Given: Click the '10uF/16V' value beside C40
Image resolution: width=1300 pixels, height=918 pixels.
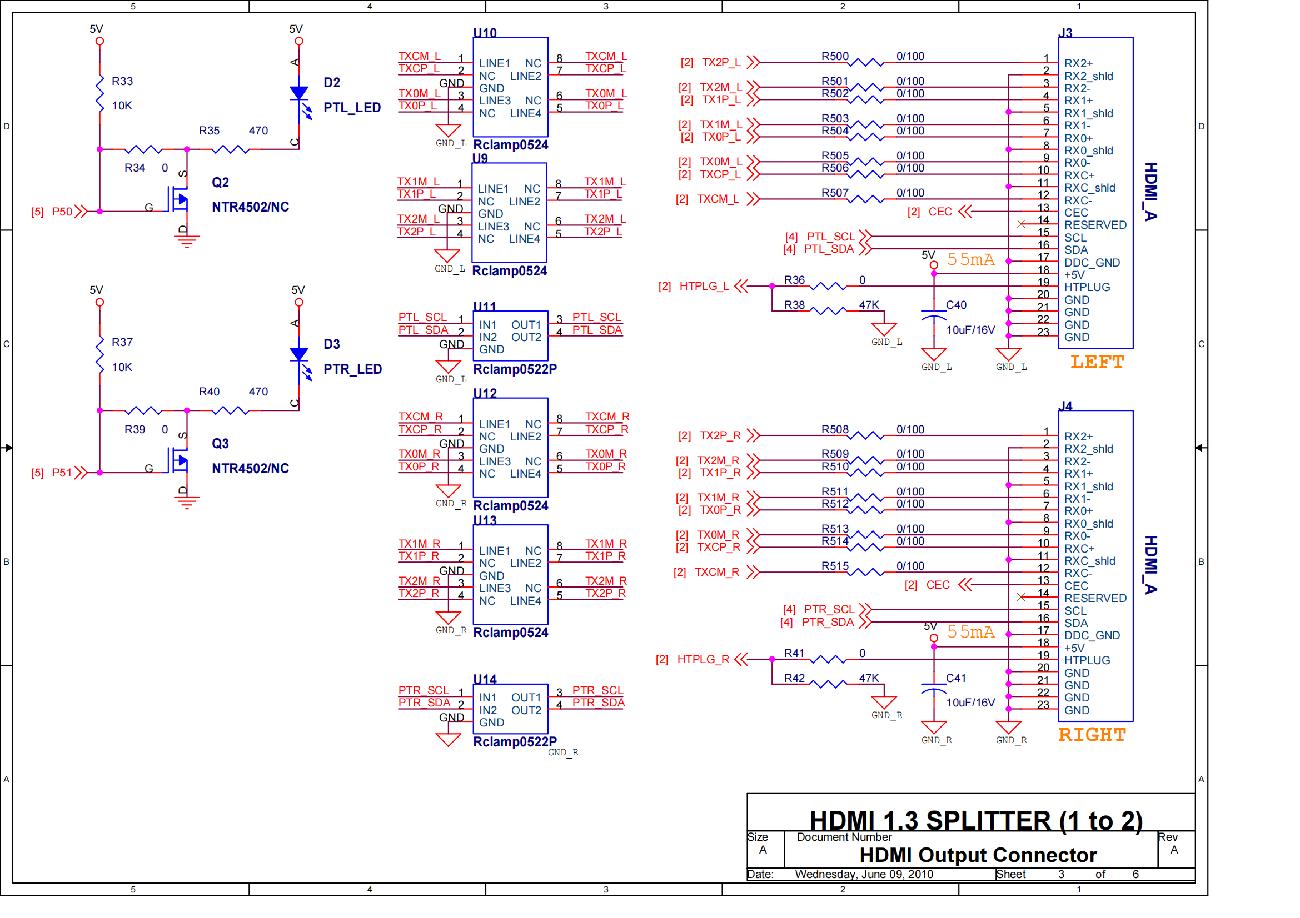Looking at the screenshot, I should pos(973,329).
